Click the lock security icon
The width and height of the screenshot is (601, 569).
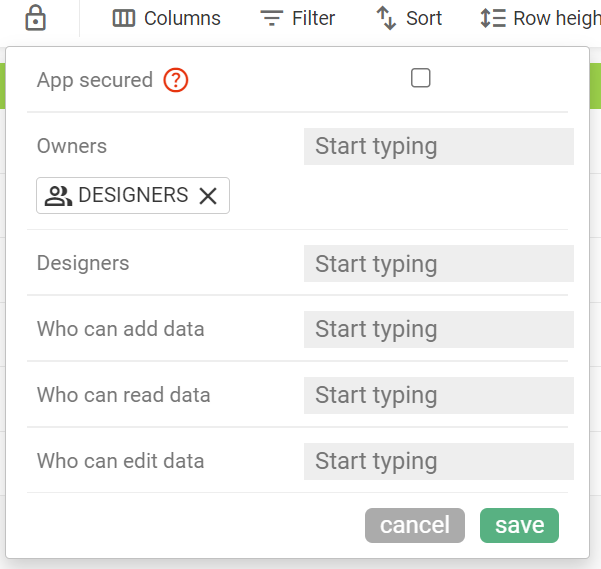[x=35, y=18]
